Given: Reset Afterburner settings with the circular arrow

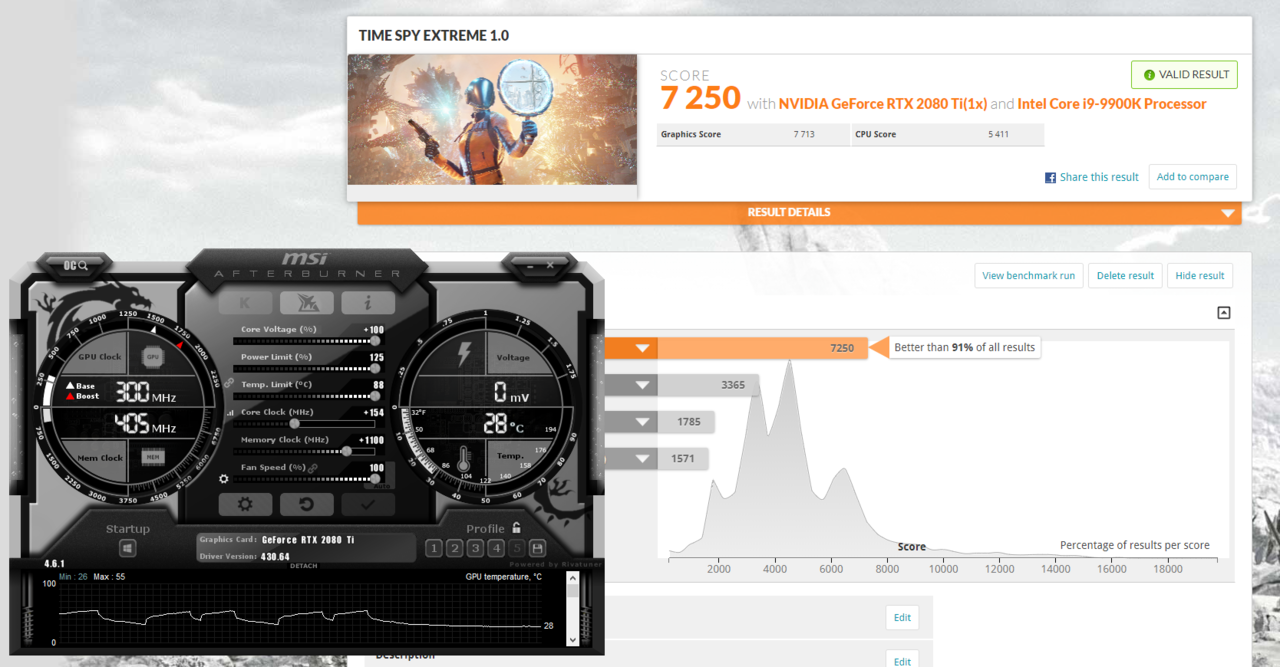Looking at the screenshot, I should pos(306,504).
